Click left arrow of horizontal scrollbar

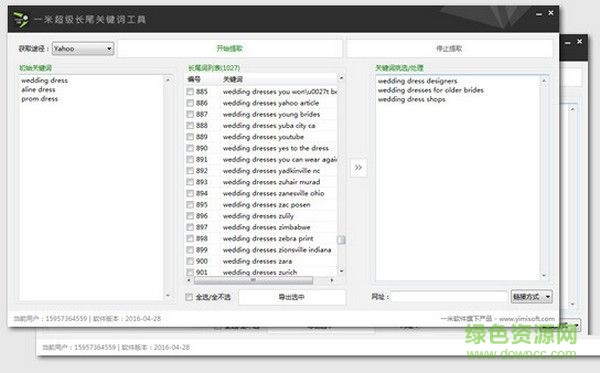tap(189, 280)
